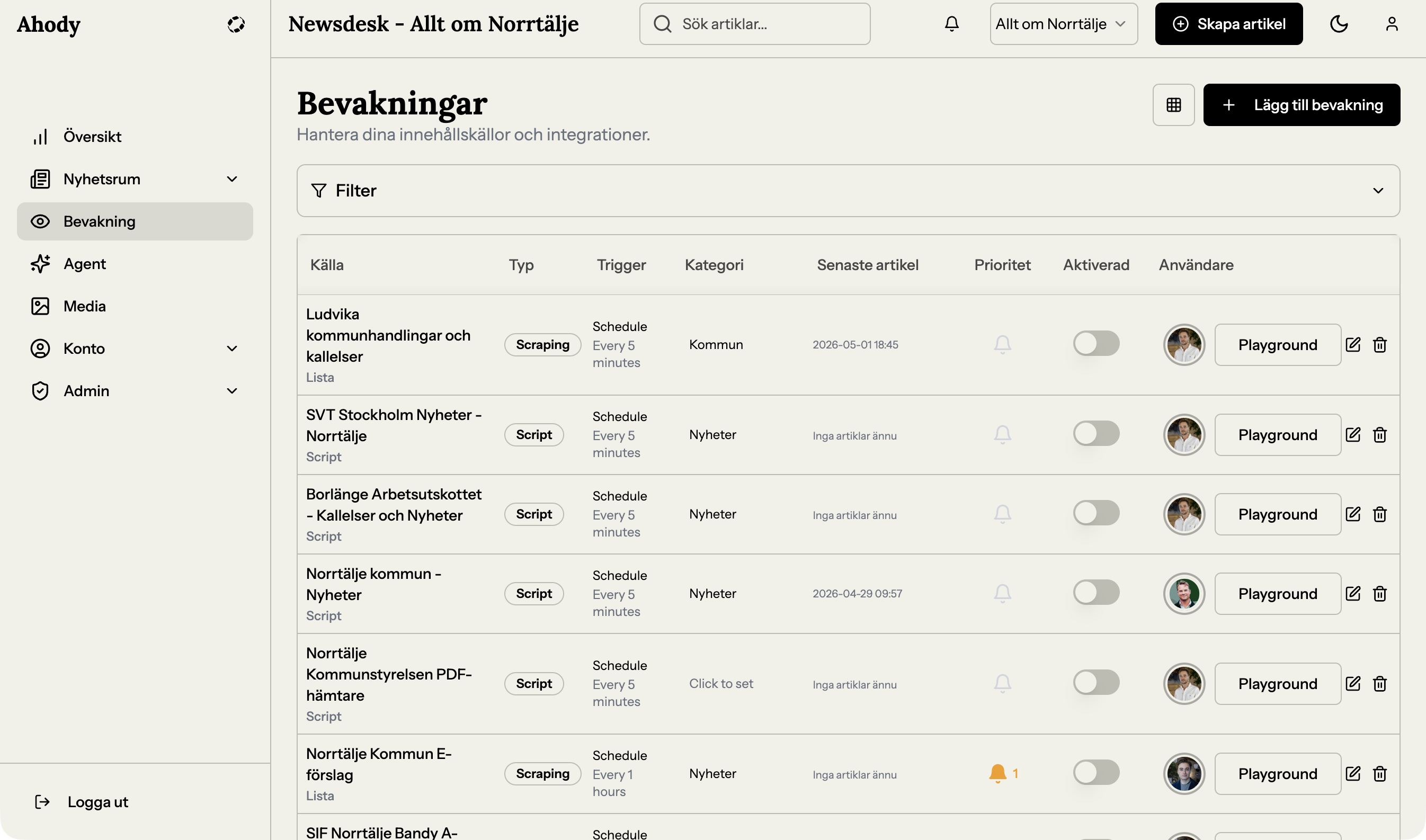Click the Källa column header

click(x=327, y=264)
